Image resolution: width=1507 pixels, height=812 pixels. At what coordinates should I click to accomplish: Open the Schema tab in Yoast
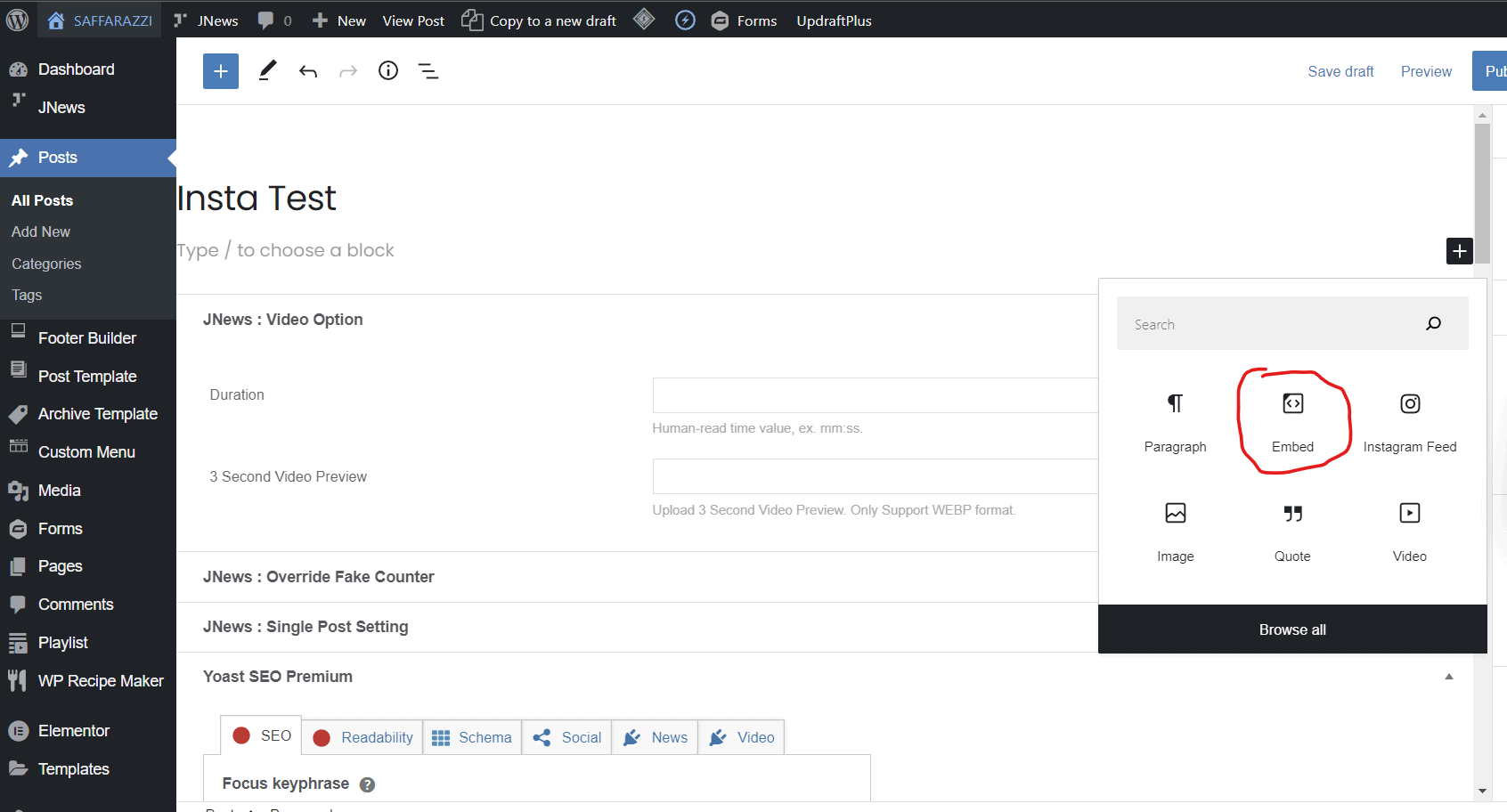[x=472, y=737]
